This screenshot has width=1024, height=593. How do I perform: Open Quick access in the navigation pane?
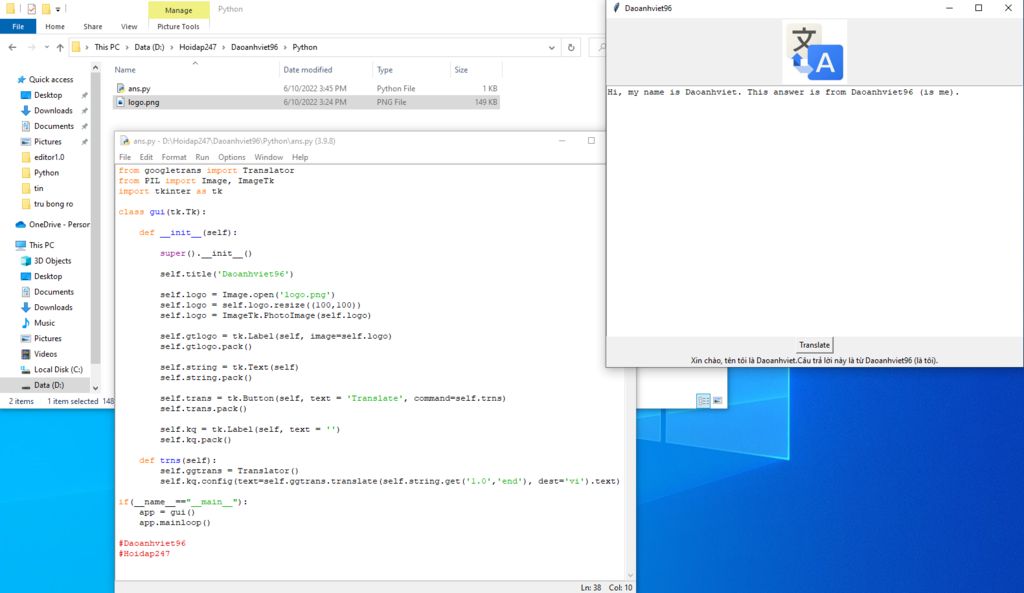51,79
